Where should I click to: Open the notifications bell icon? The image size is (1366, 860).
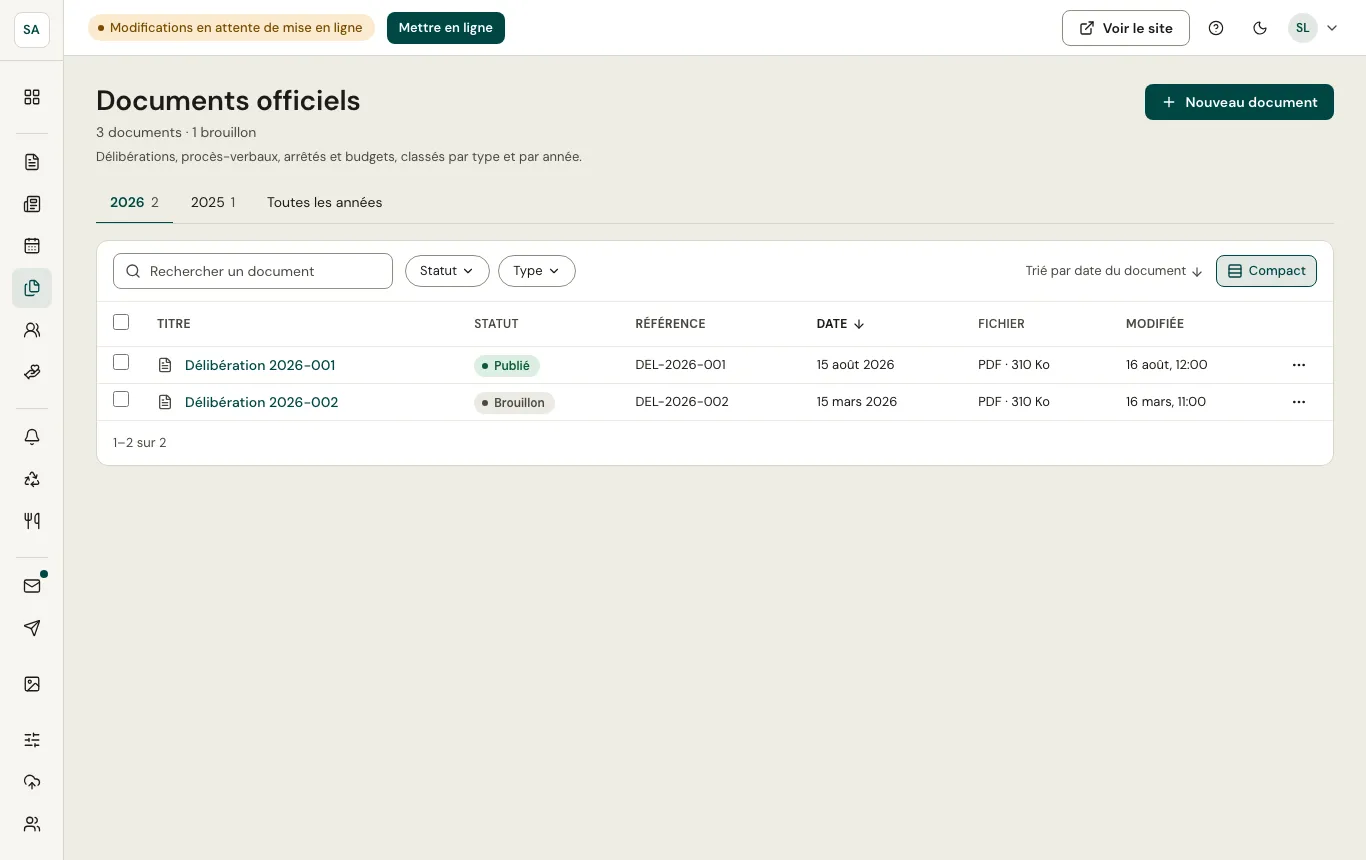click(32, 437)
